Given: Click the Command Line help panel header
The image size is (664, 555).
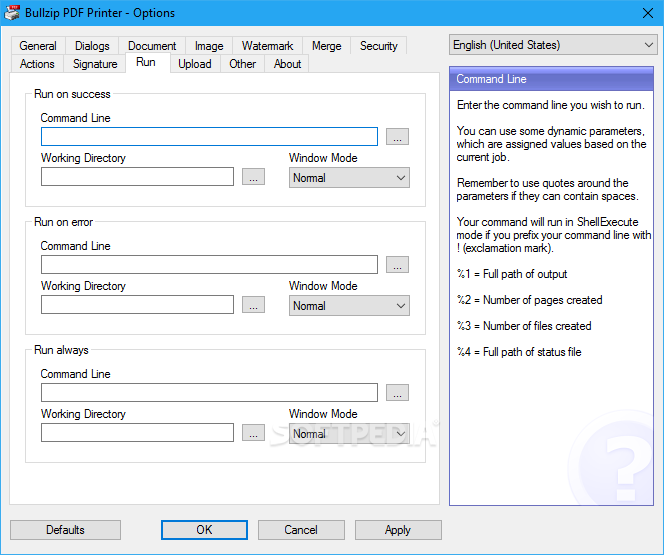Looking at the screenshot, I should [x=551, y=79].
